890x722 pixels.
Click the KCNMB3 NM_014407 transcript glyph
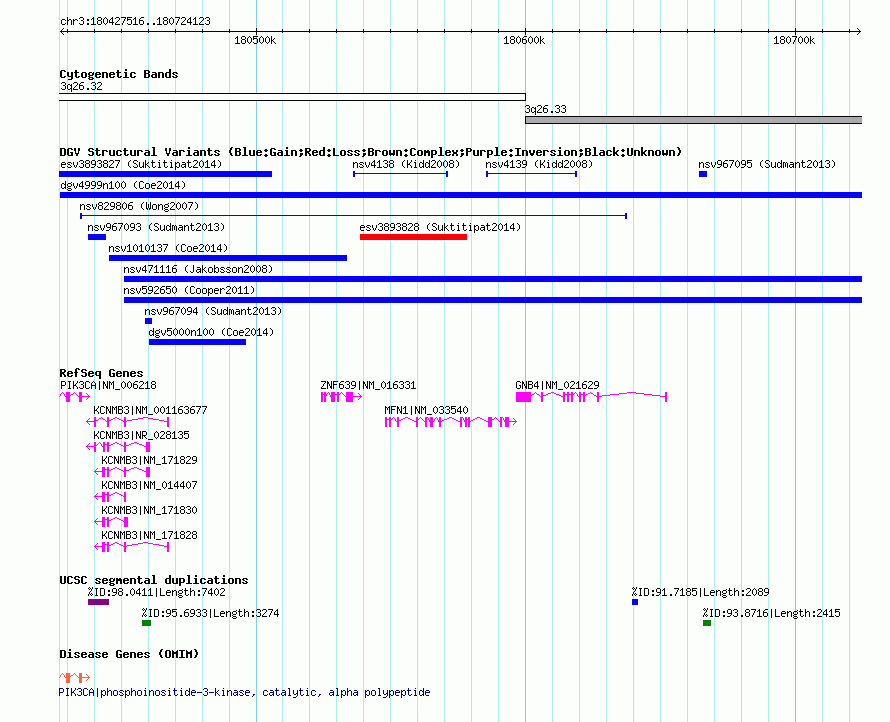pos(110,497)
